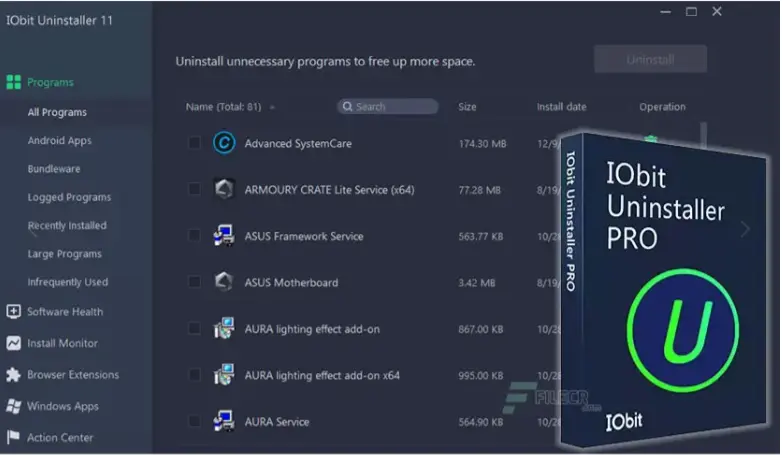Click the Action Center flag icon
Screen dimensions: 782x455
click(x=13, y=437)
